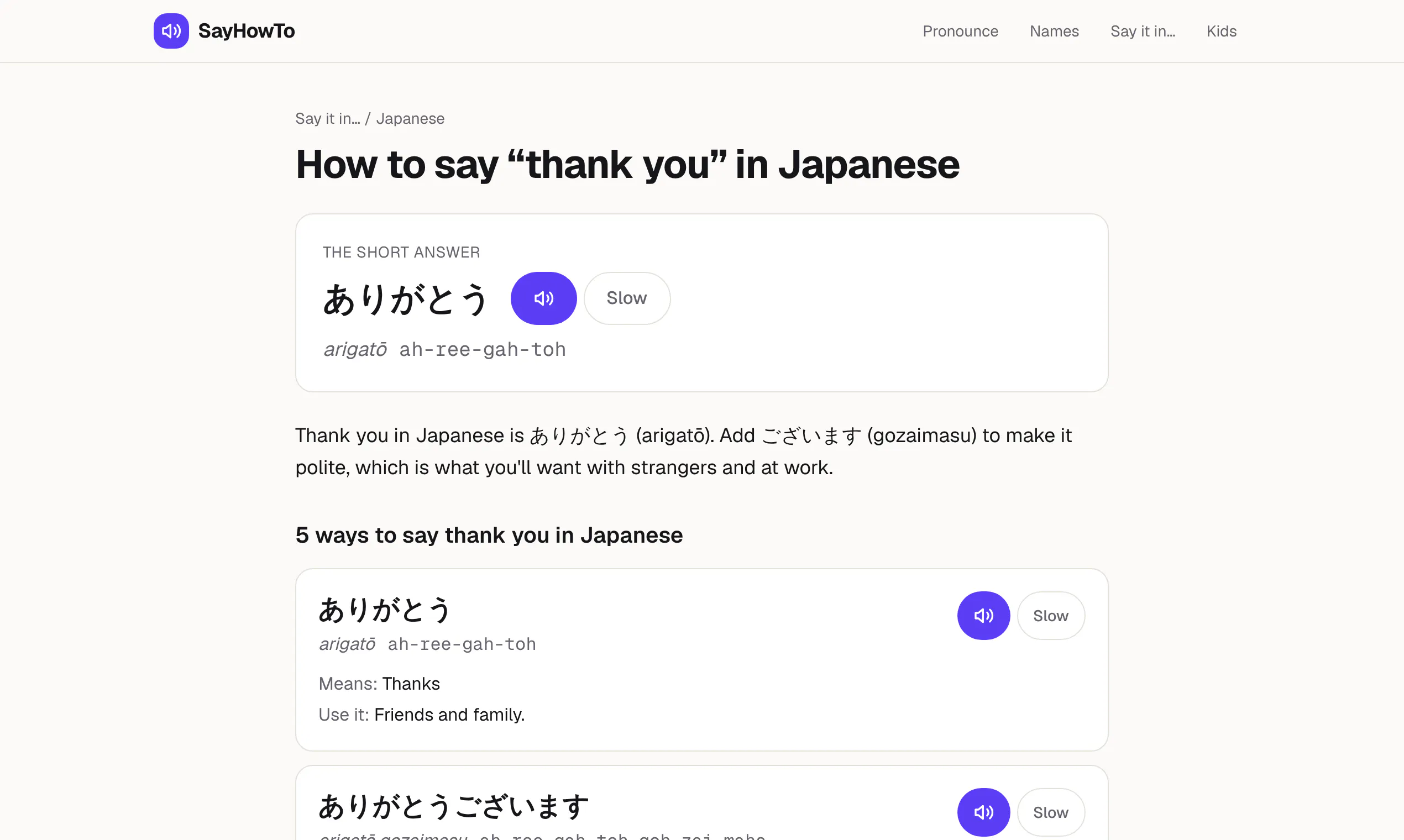
Task: Click the 5 ways to say thank you heading
Action: 489,535
